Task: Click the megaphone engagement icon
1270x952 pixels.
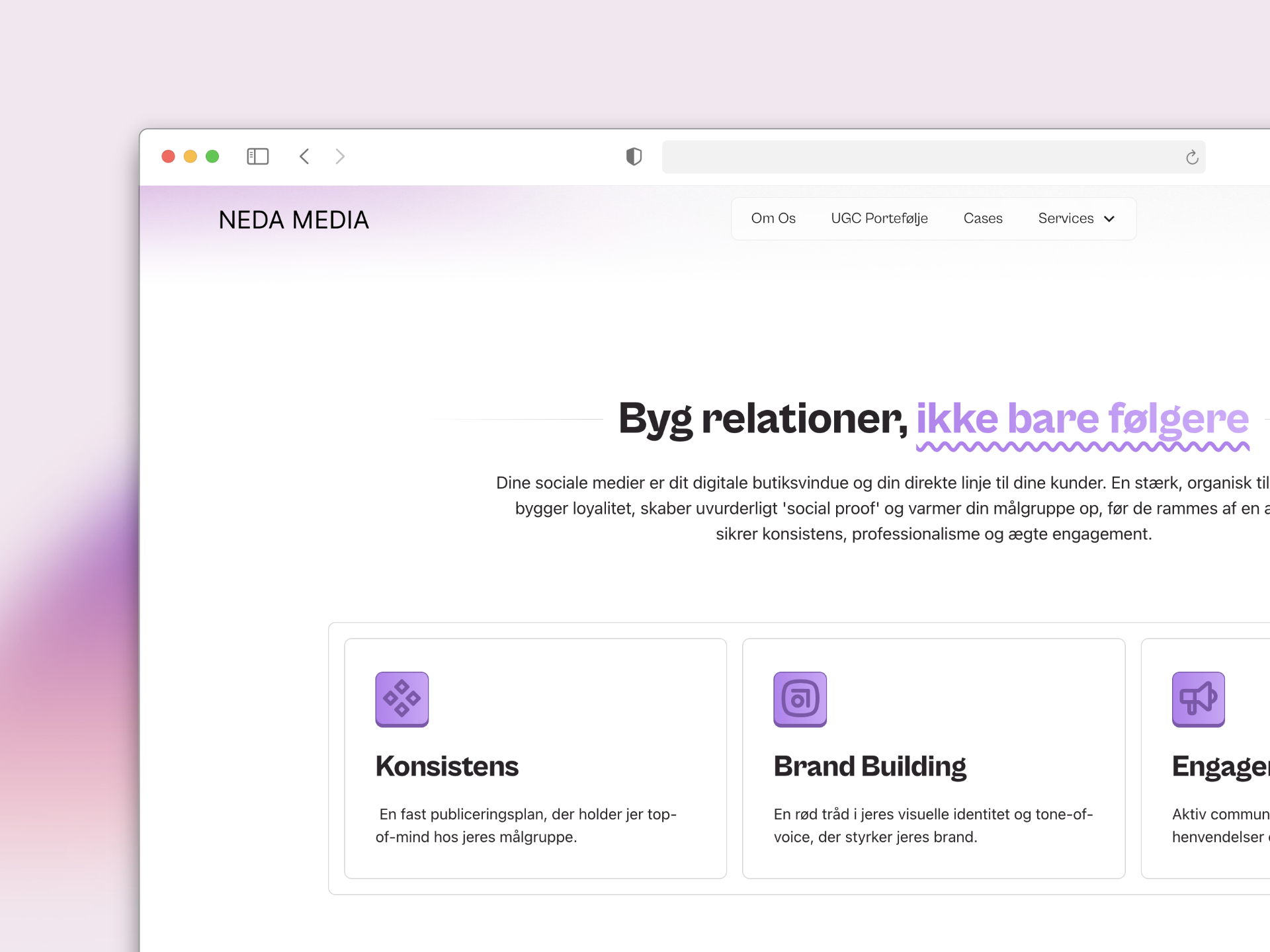Action: coord(1198,699)
